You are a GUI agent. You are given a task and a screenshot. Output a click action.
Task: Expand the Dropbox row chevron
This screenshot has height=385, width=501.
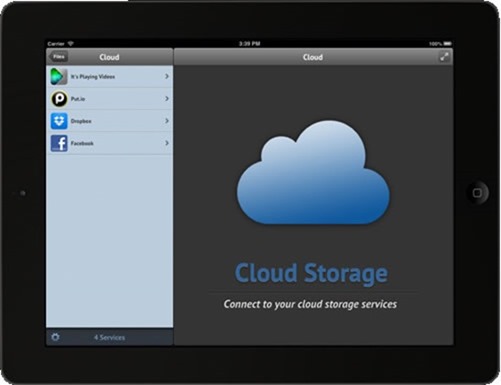tap(167, 121)
